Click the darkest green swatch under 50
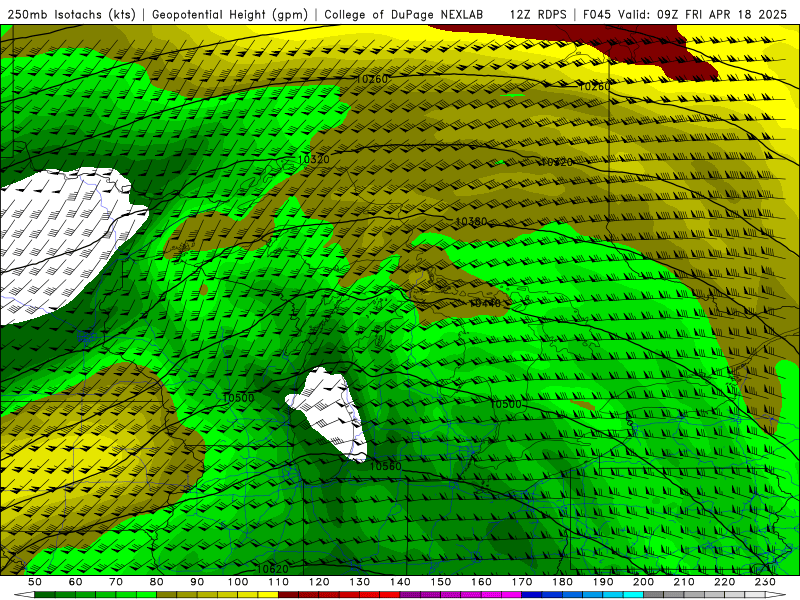The image size is (800, 600). click(45, 595)
